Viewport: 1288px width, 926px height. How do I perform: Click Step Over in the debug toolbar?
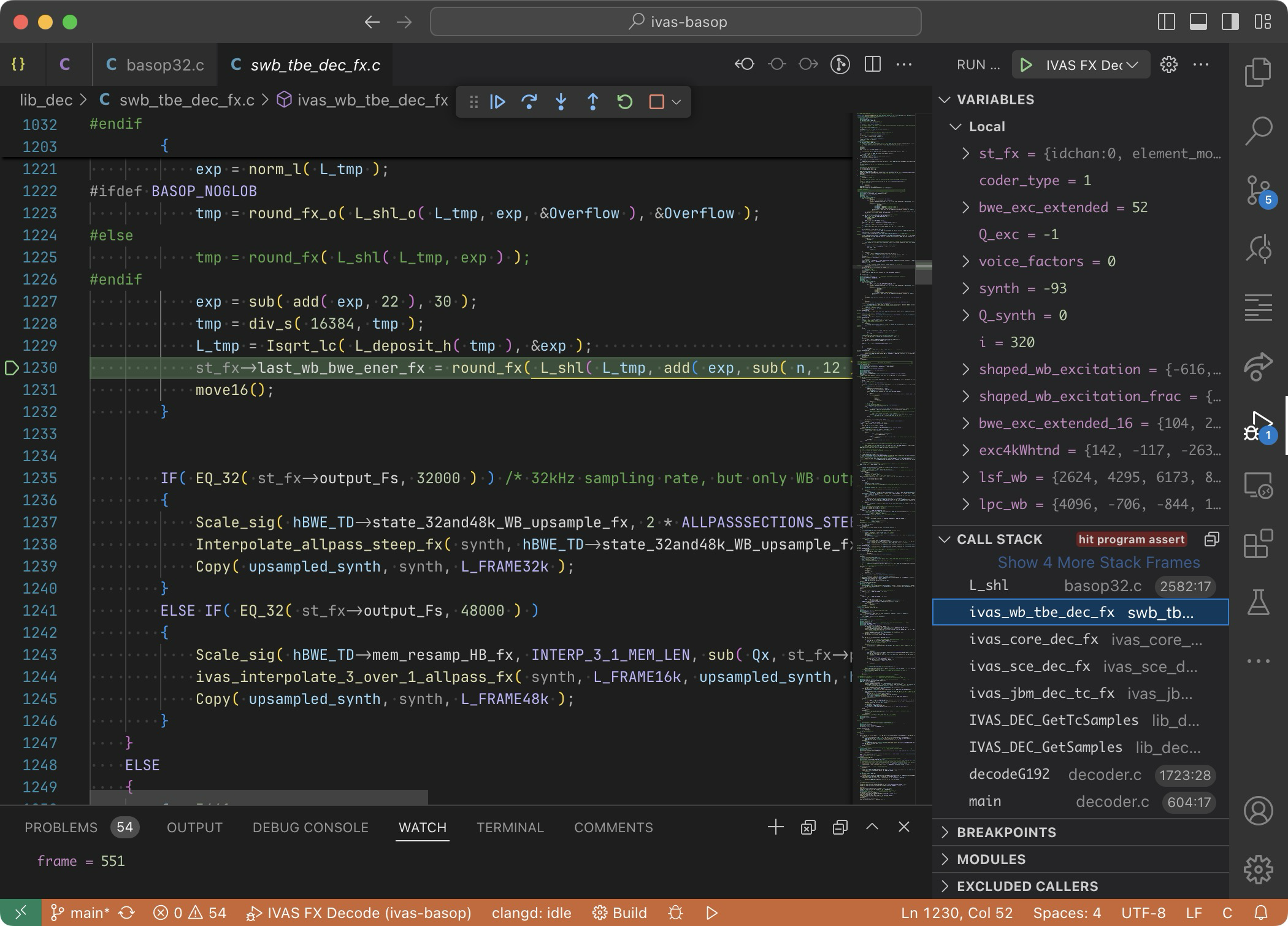click(x=529, y=102)
